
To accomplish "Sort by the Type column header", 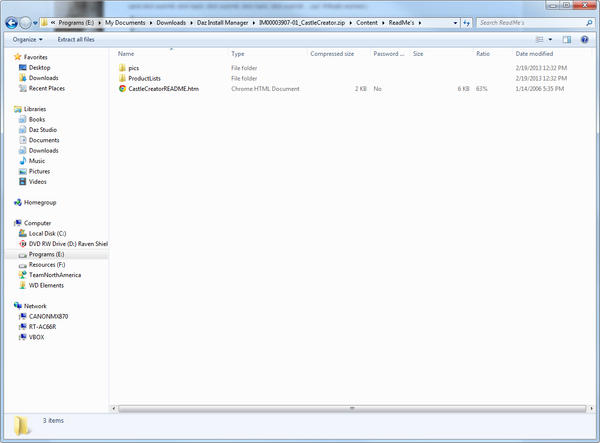I will point(238,54).
